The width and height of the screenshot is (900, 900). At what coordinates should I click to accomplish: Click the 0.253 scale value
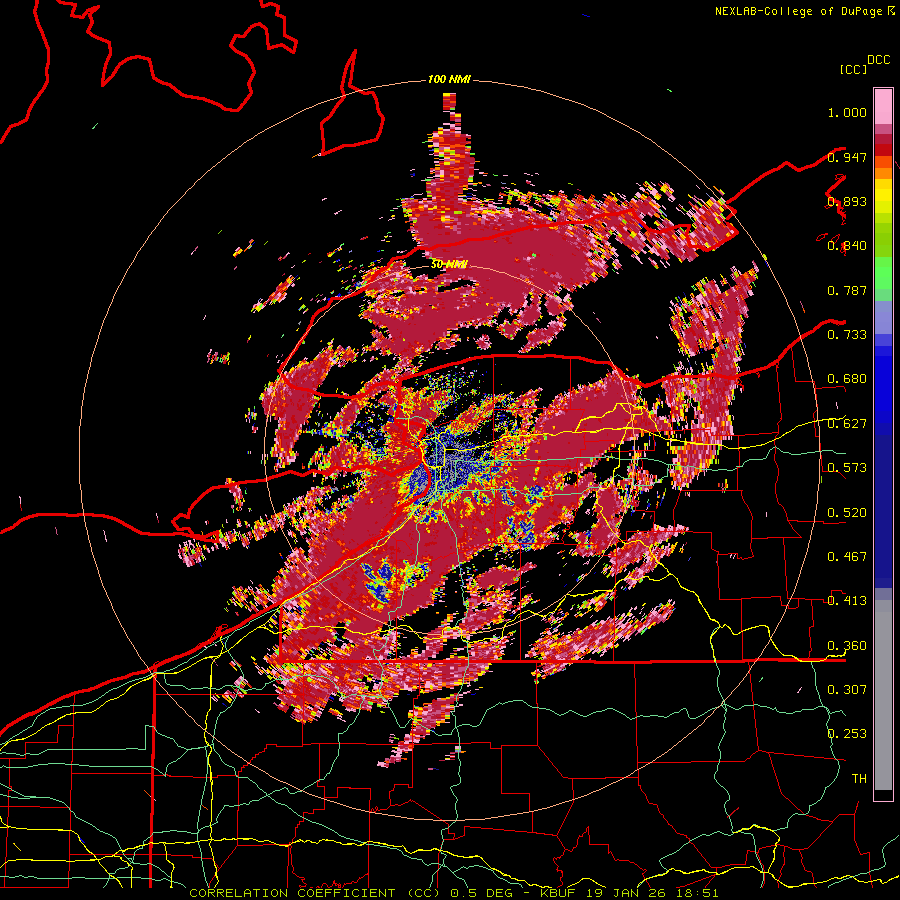click(x=847, y=734)
